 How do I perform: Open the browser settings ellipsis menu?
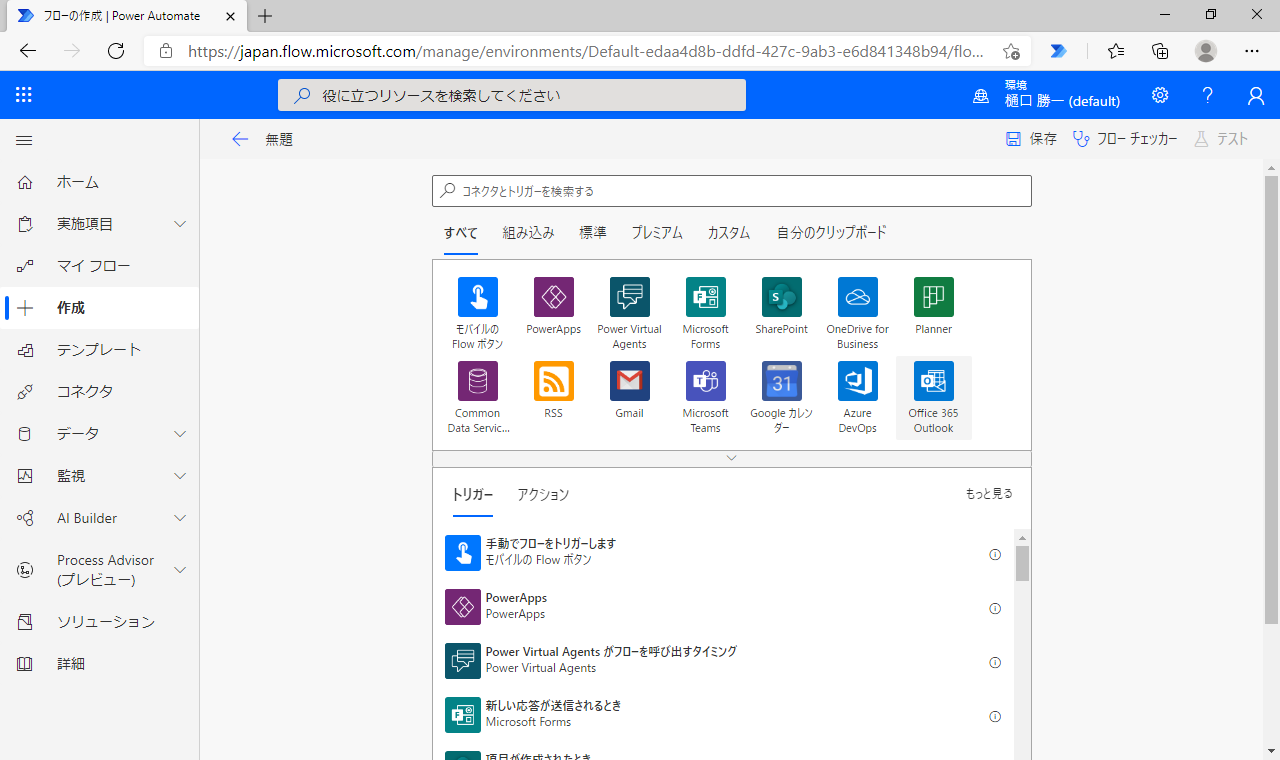[x=1252, y=51]
